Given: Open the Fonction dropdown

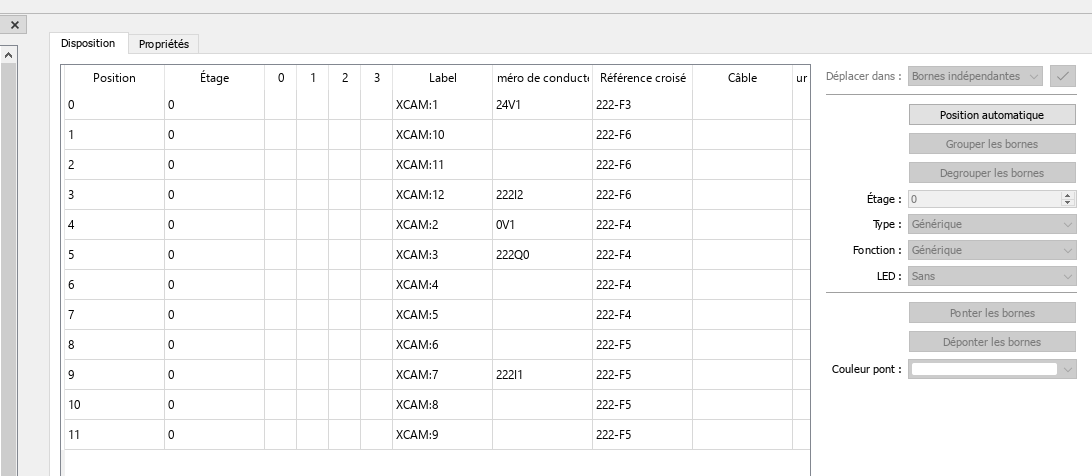Looking at the screenshot, I should (991, 250).
